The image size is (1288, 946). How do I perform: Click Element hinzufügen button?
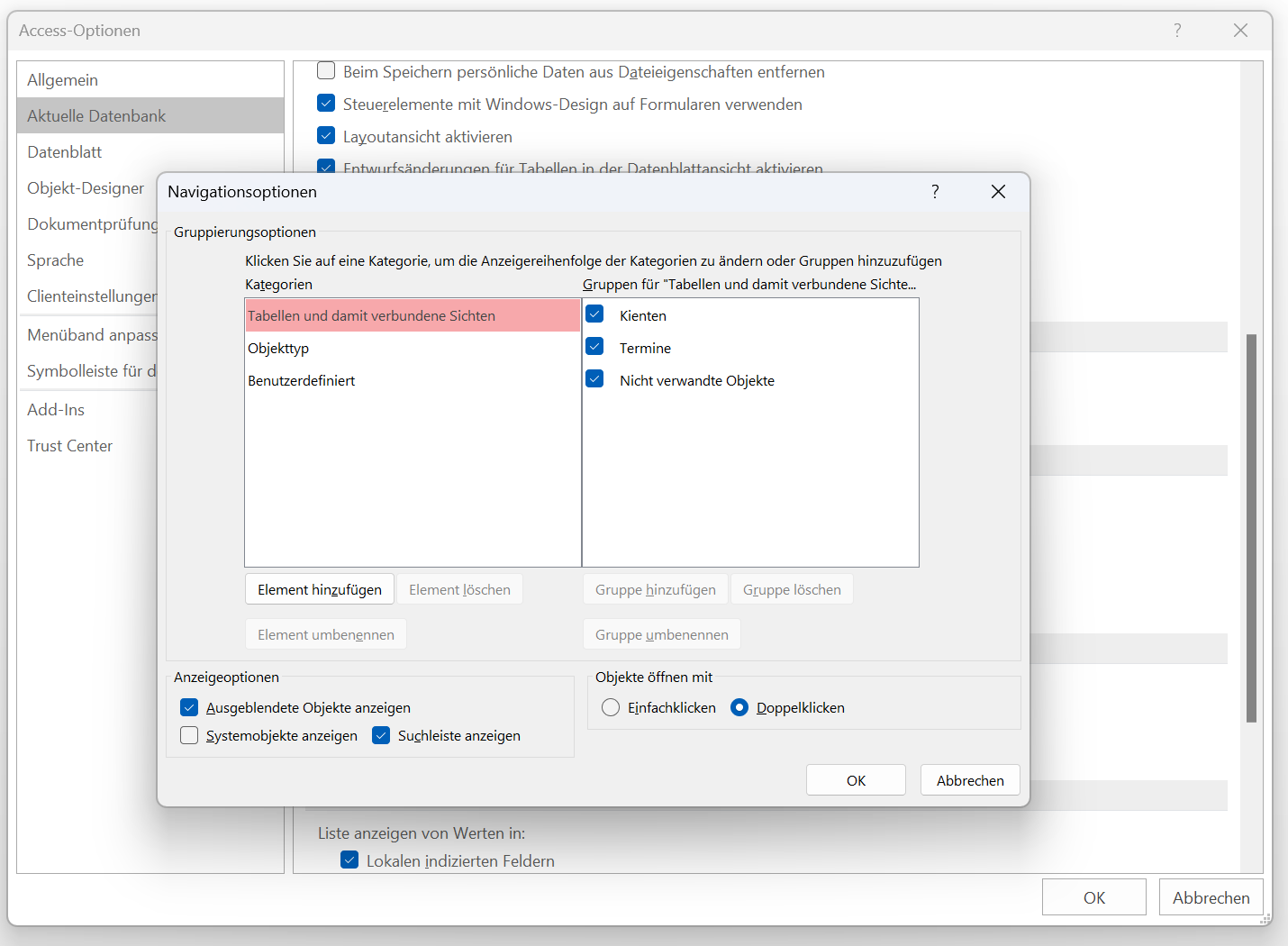coord(320,589)
